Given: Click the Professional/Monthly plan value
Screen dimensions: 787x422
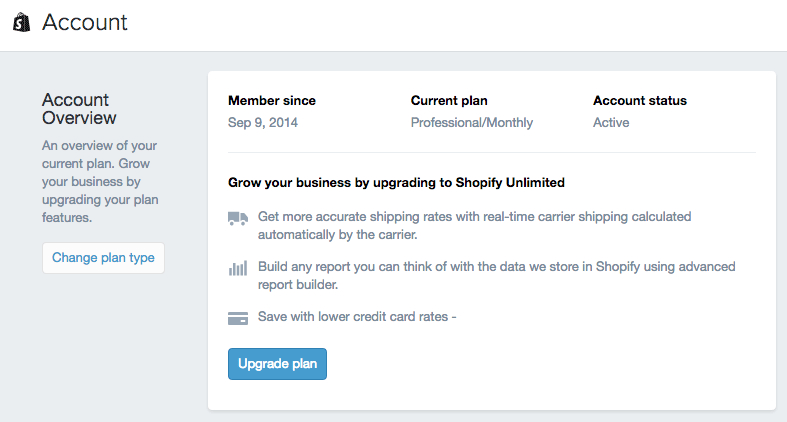Looking at the screenshot, I should pos(472,122).
